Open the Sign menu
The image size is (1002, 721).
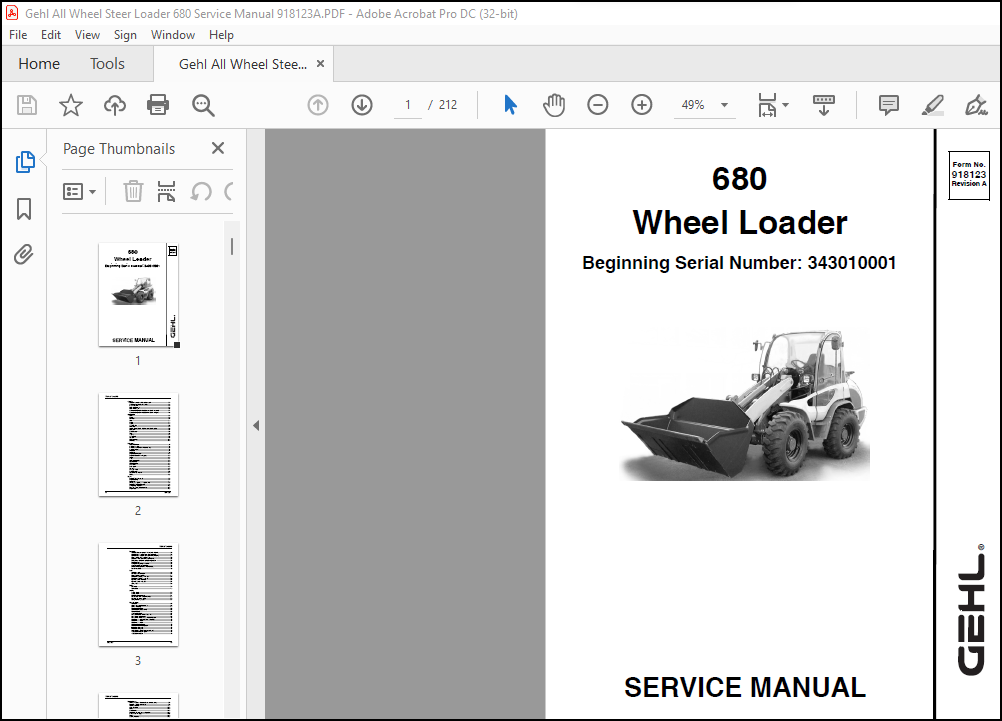125,35
